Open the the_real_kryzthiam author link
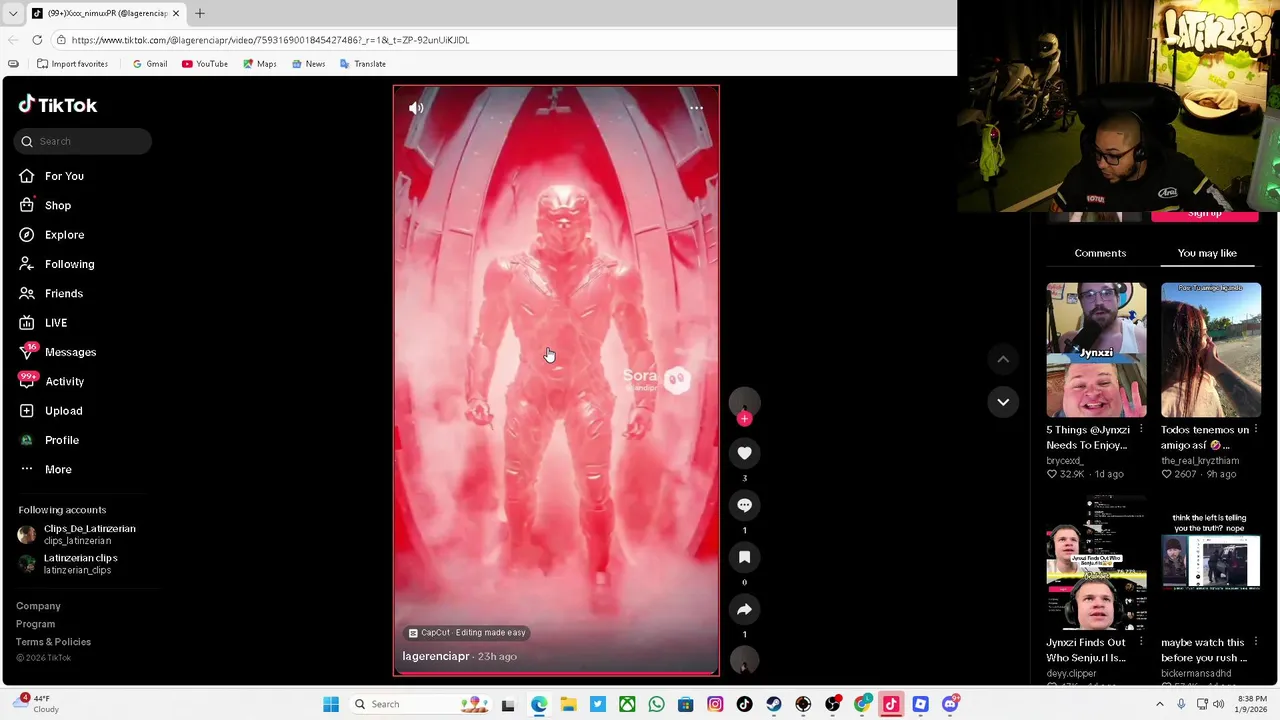The height and width of the screenshot is (720, 1280). pos(1200,461)
